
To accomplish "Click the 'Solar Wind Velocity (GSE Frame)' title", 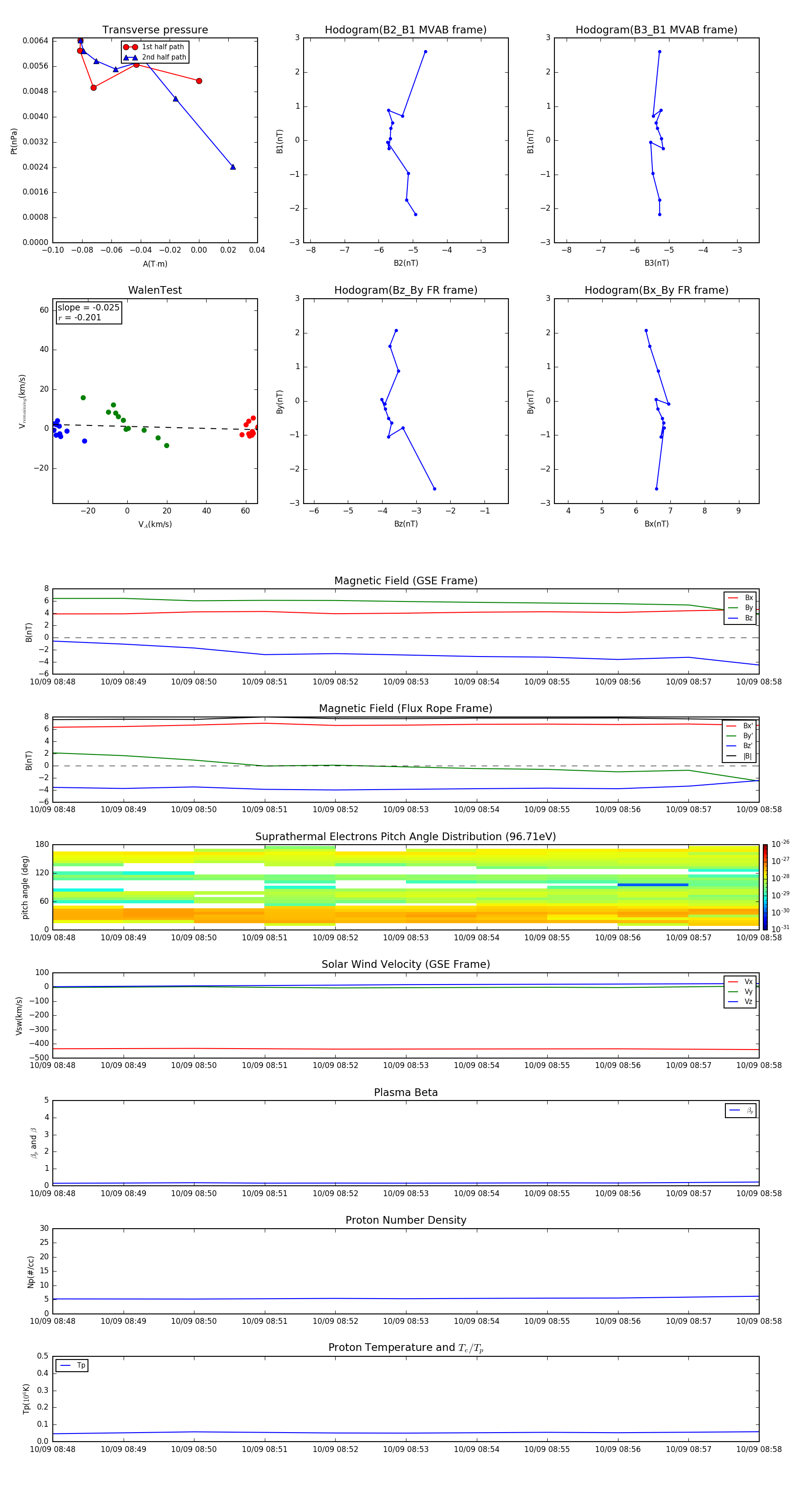I will 406,965.
